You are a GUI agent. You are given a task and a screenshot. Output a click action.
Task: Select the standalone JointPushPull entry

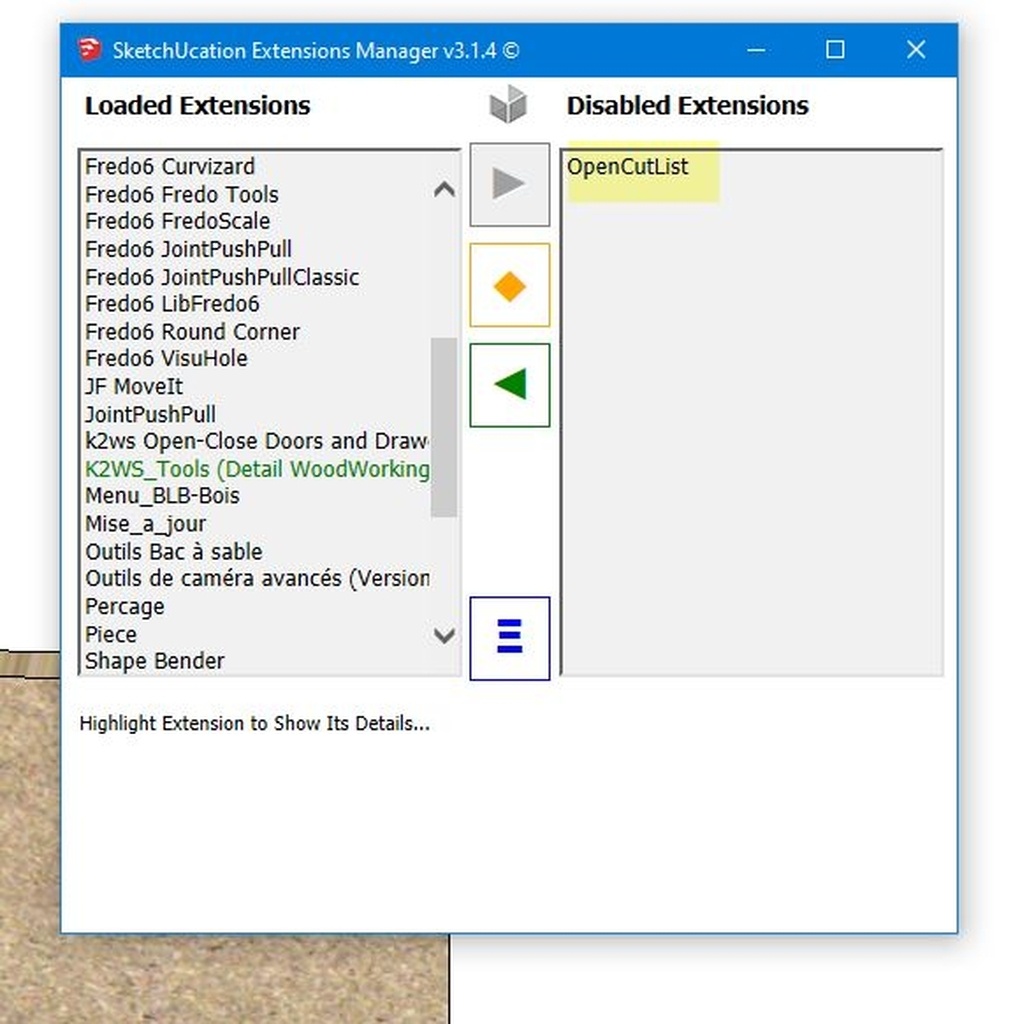click(150, 415)
